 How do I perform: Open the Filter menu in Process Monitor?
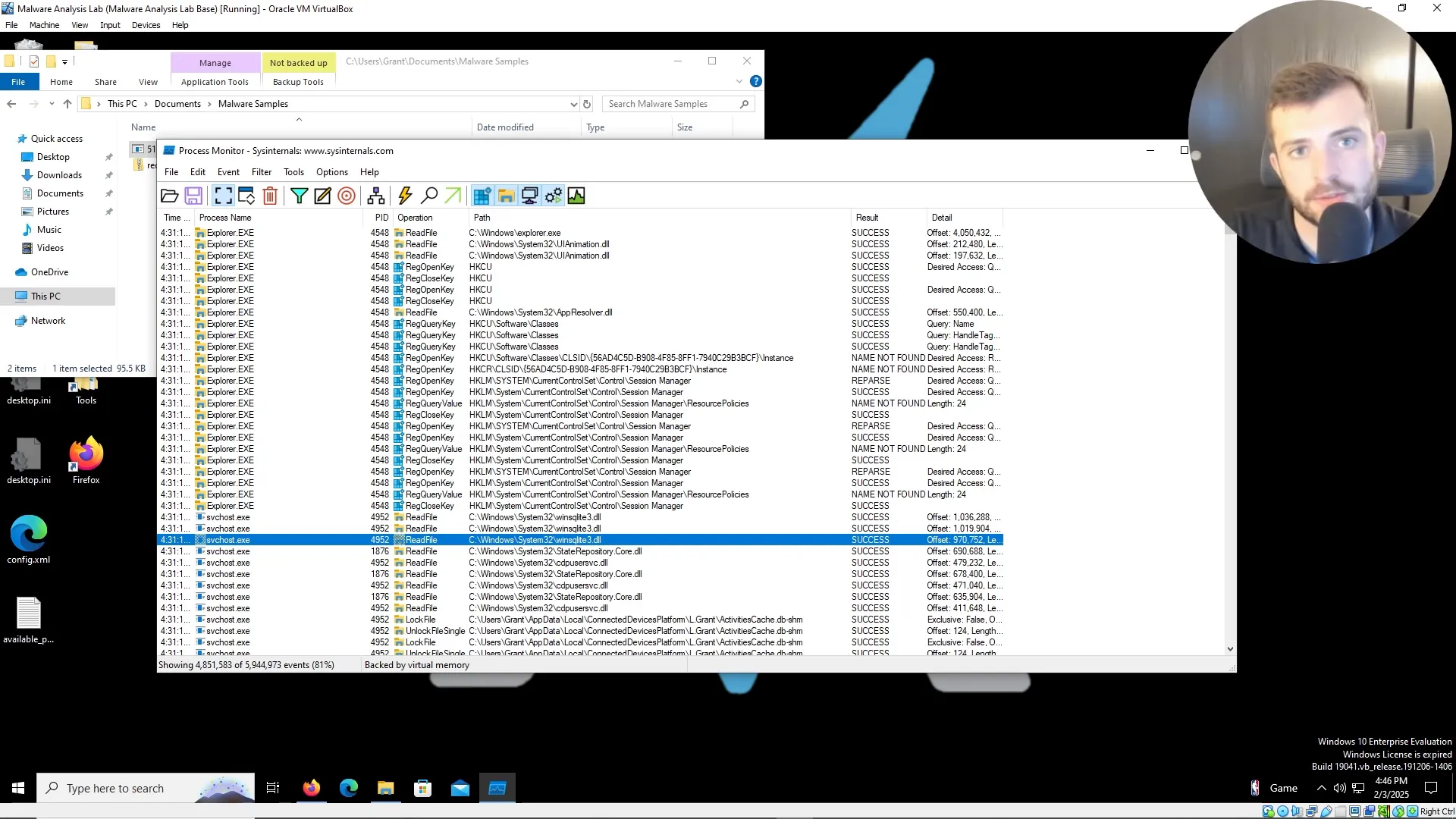pyautogui.click(x=261, y=172)
